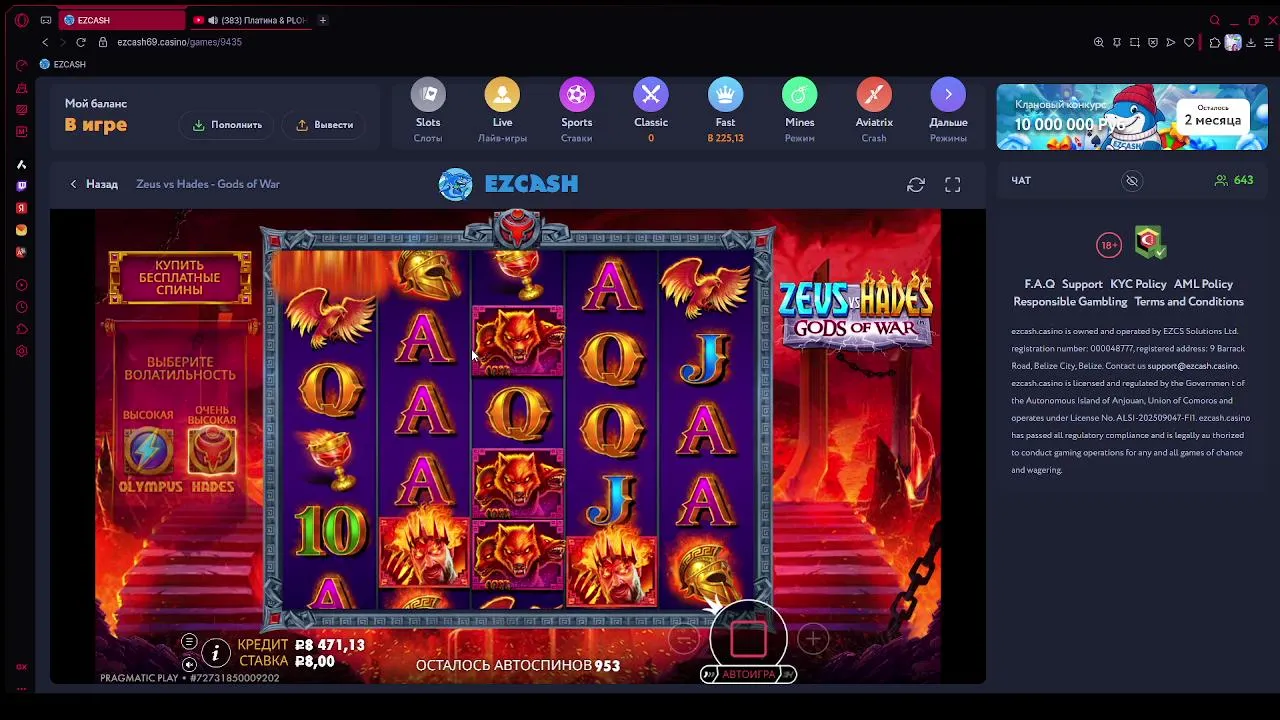
Task: Toggle the game sound icon
Action: coord(189,664)
